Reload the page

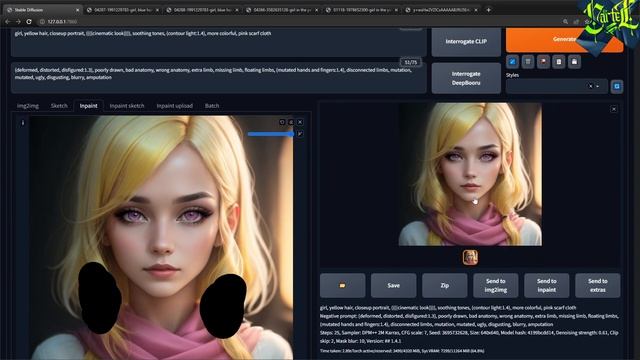[29, 22]
